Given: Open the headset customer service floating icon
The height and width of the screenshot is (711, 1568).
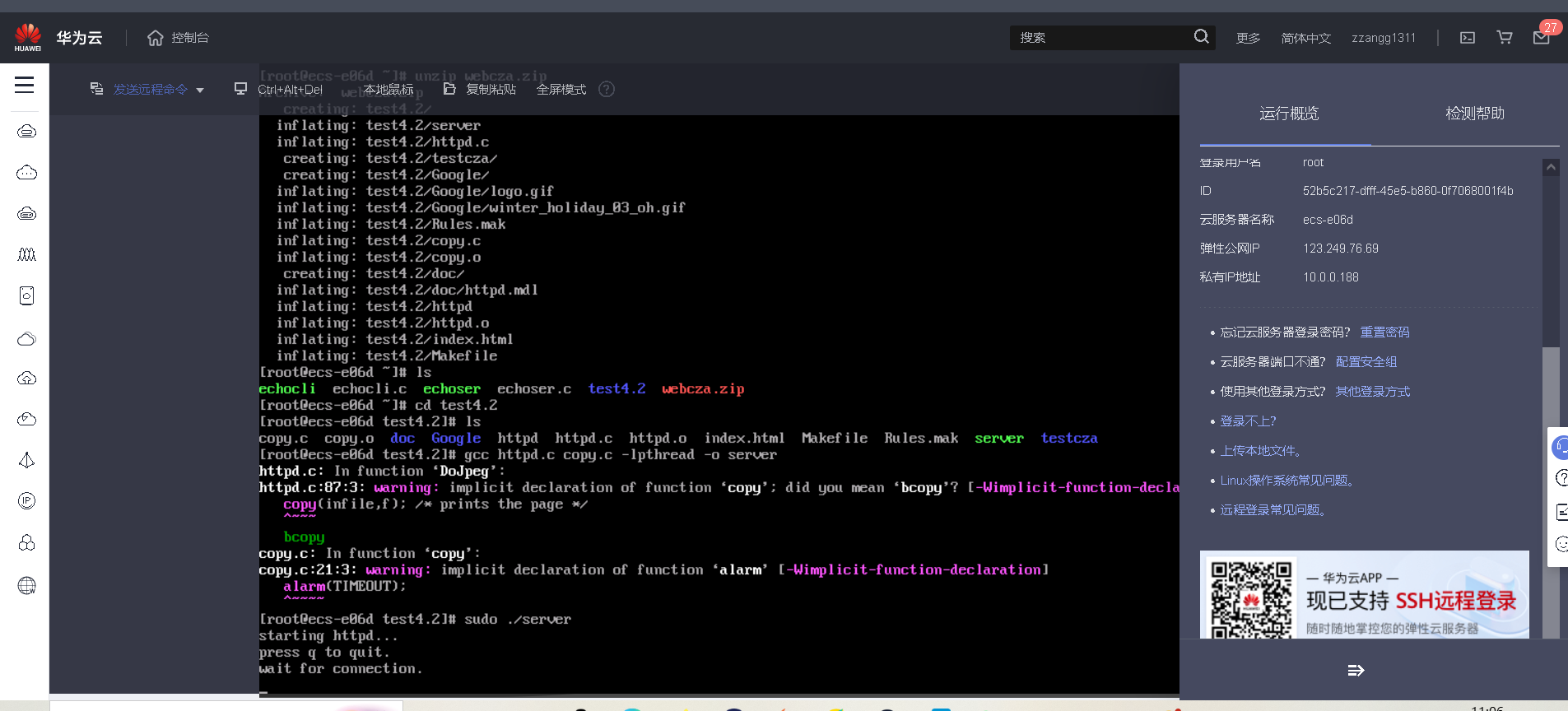Looking at the screenshot, I should (1560, 448).
